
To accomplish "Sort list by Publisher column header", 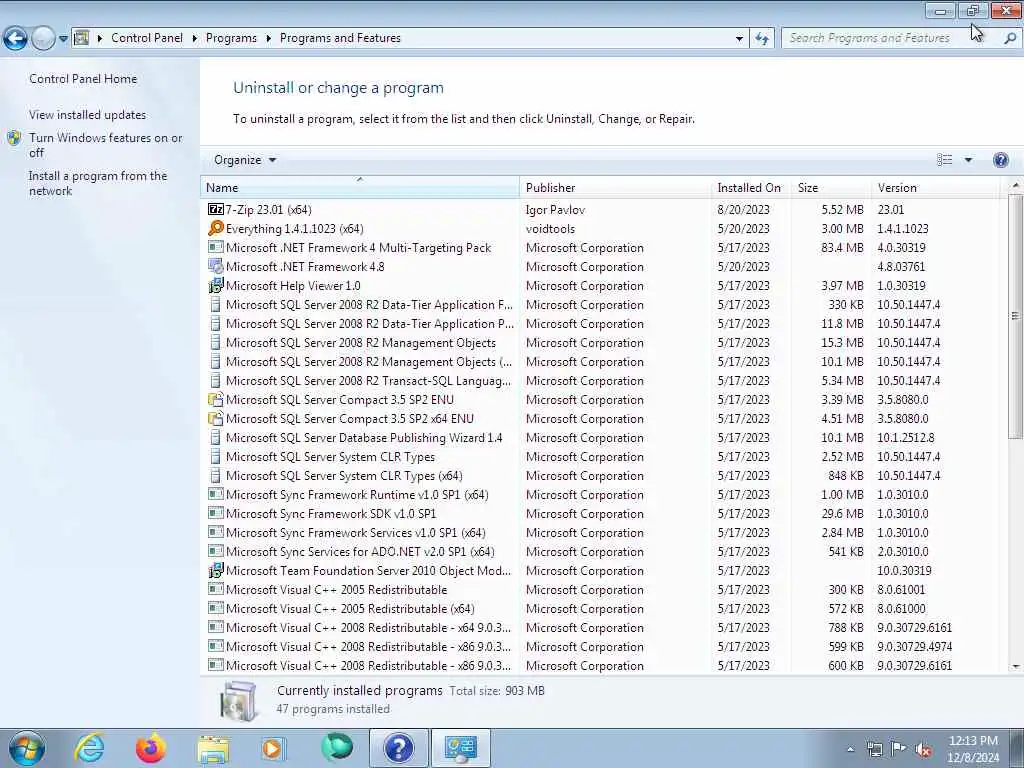I will (x=615, y=187).
